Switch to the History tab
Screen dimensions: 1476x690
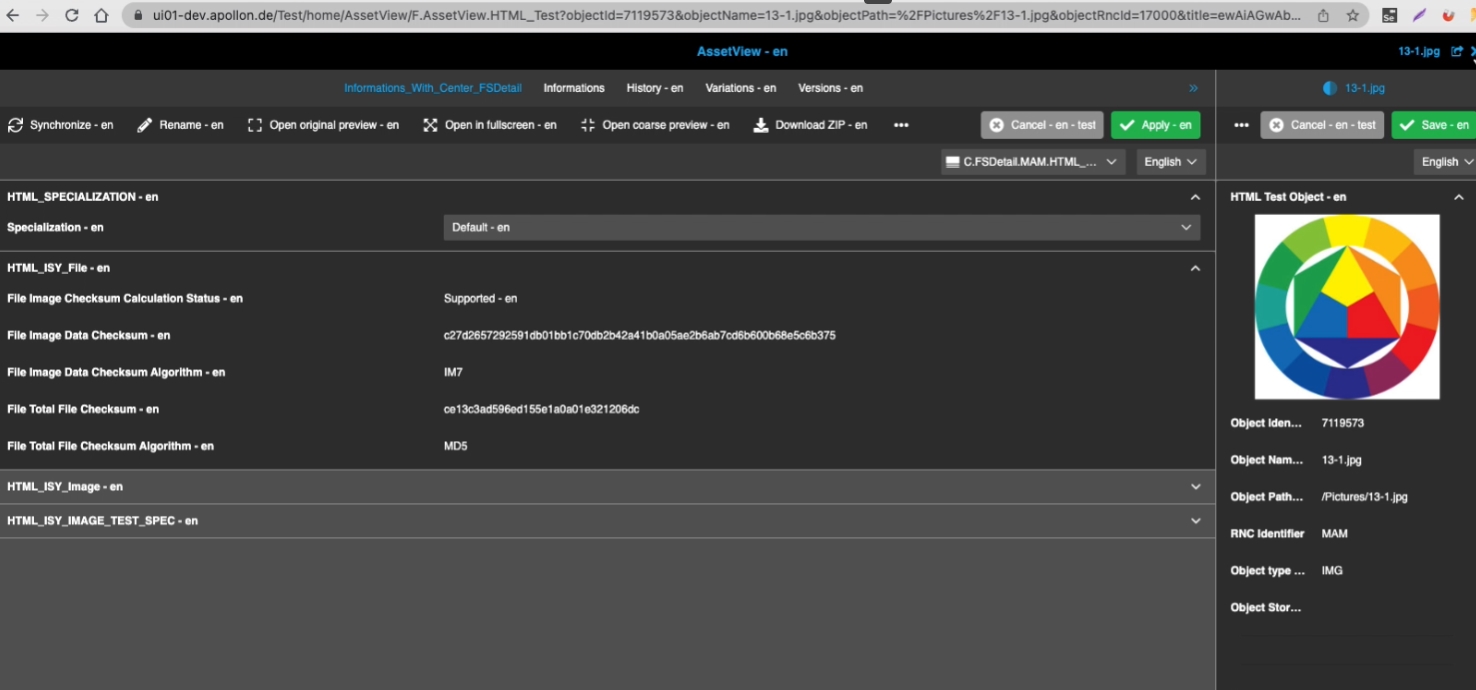coord(654,88)
